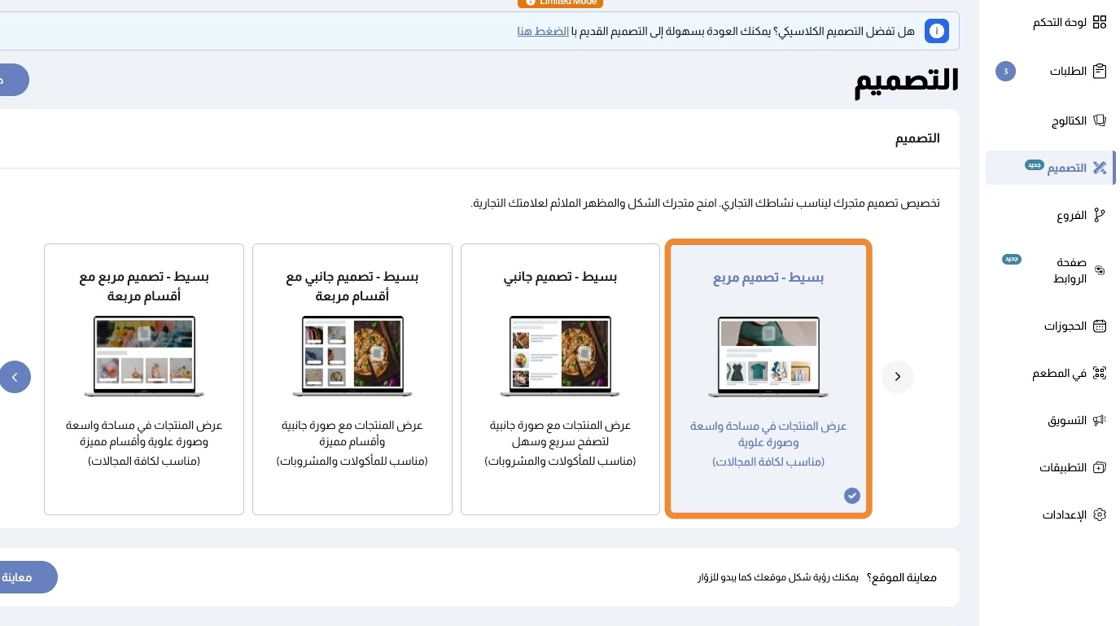Click the التسويق megaphone icon
Image resolution: width=1120 pixels, height=626 pixels.
[x=1099, y=420]
